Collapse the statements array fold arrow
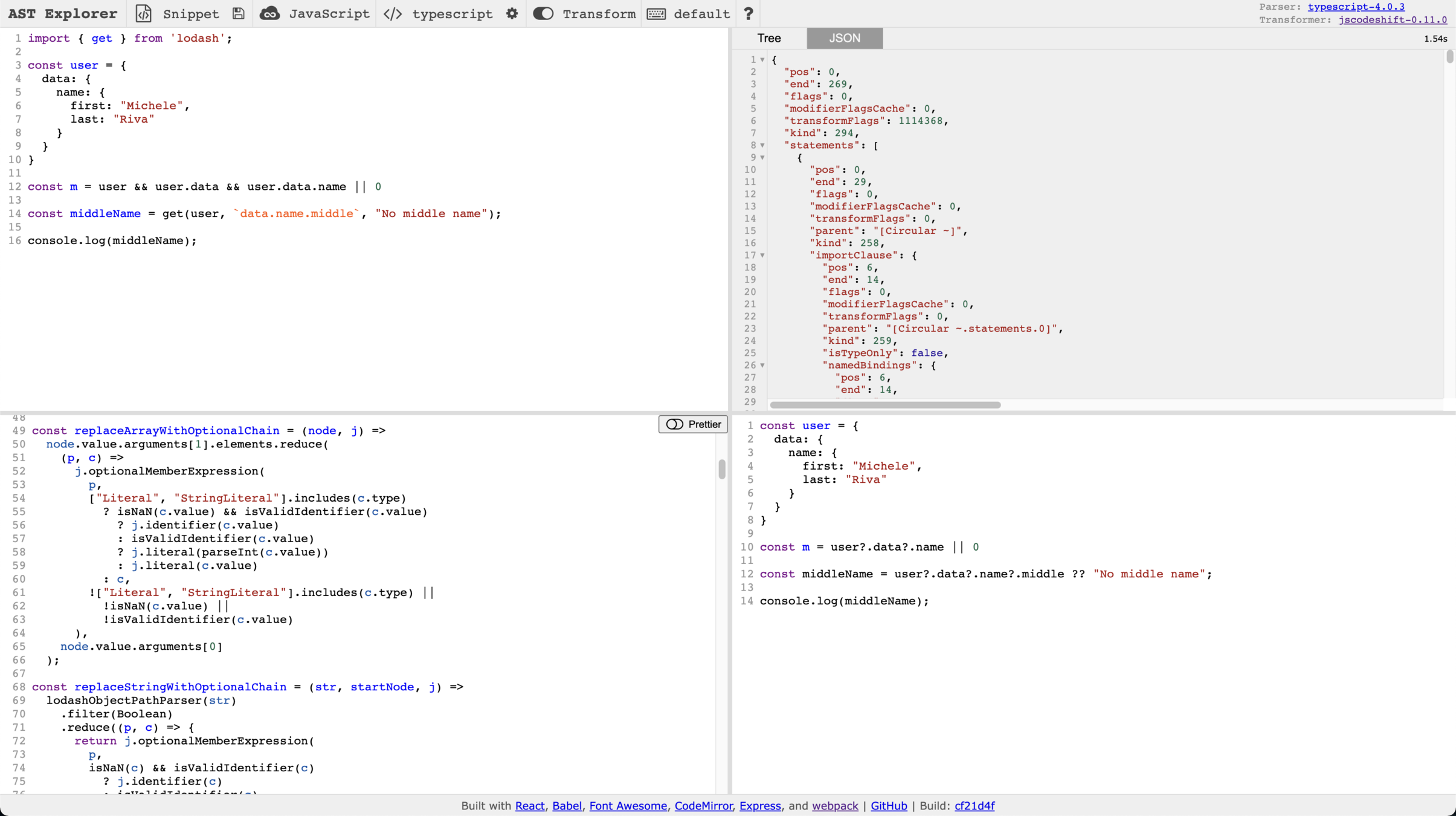Viewport: 1456px width, 816px height. pos(762,146)
